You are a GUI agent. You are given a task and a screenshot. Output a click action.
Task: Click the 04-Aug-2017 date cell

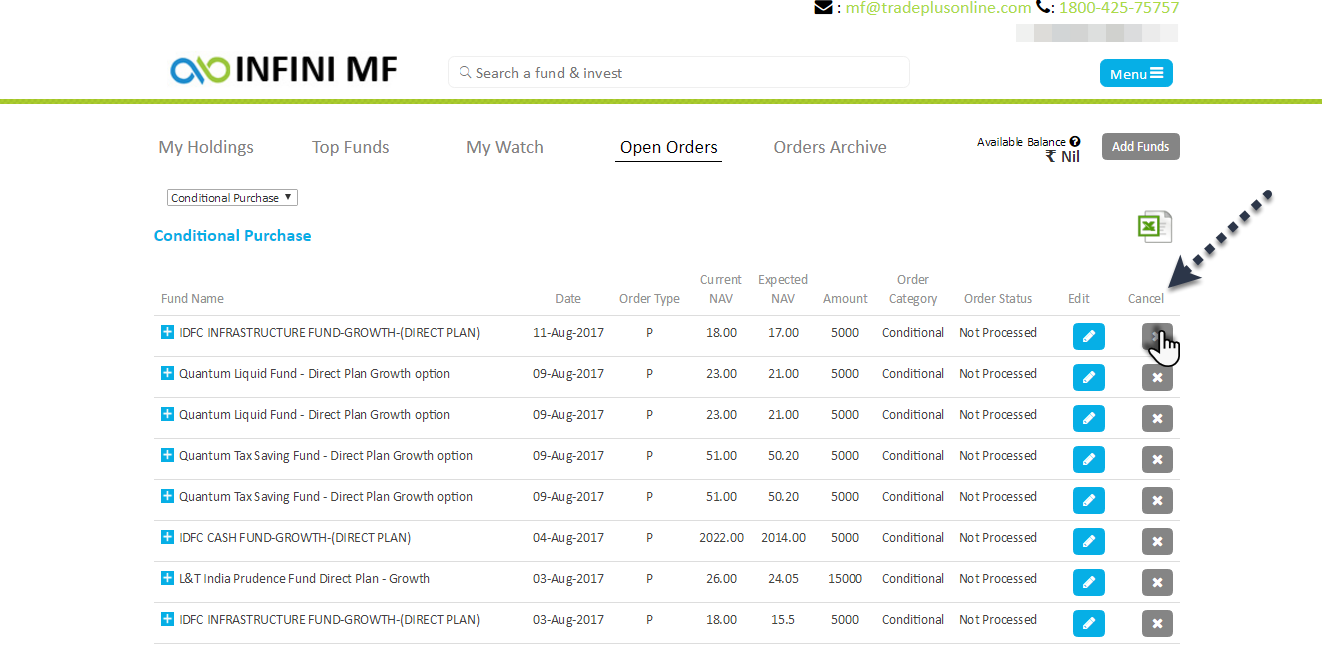pos(568,538)
